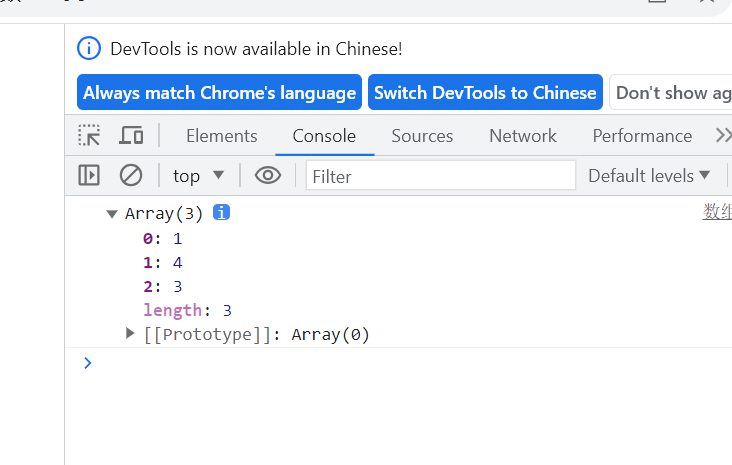This screenshot has height=465, width=732.
Task: Select the array entry '1: 4'
Action: point(162,262)
